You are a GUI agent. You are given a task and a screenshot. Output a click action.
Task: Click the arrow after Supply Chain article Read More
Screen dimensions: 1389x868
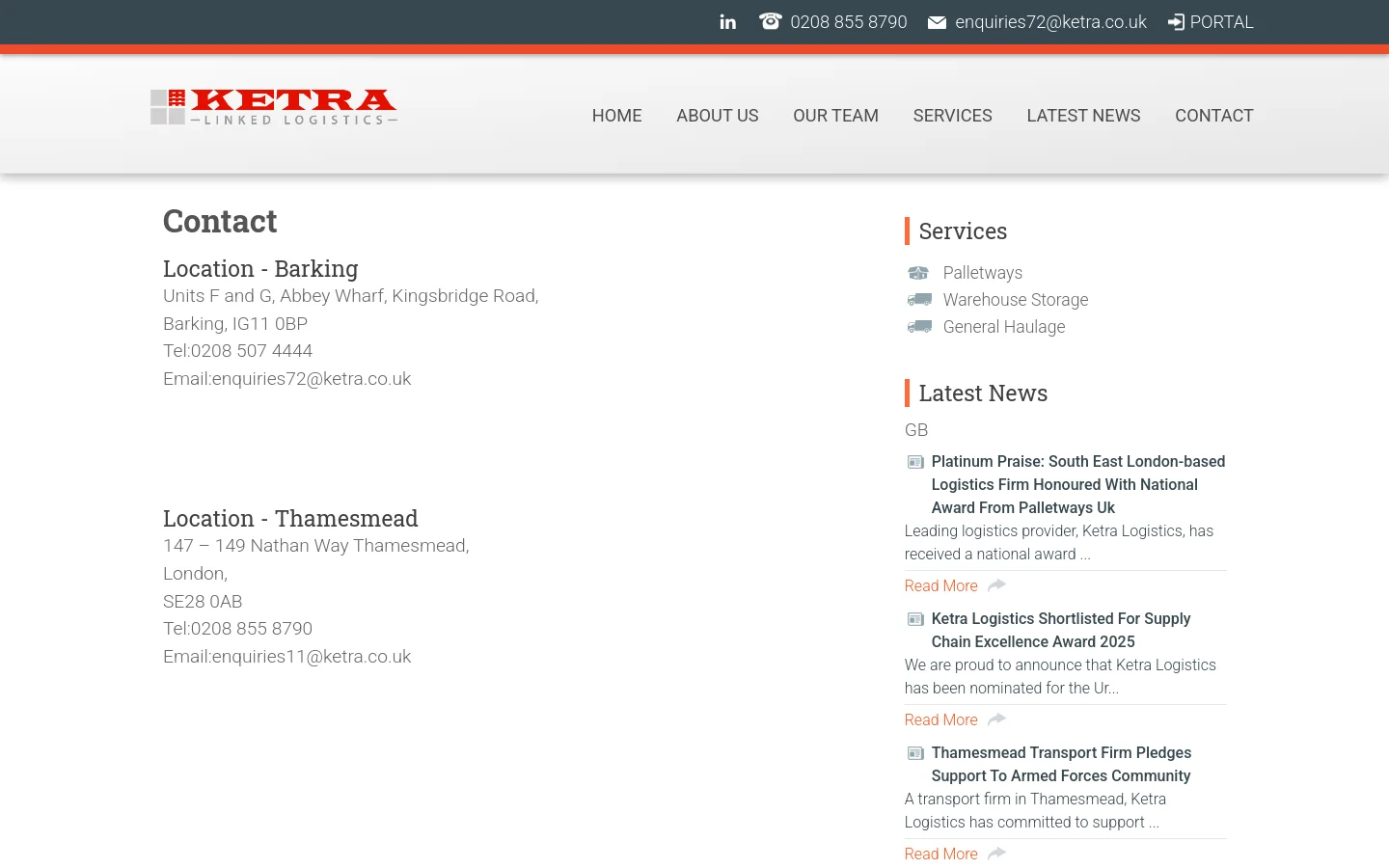click(996, 719)
